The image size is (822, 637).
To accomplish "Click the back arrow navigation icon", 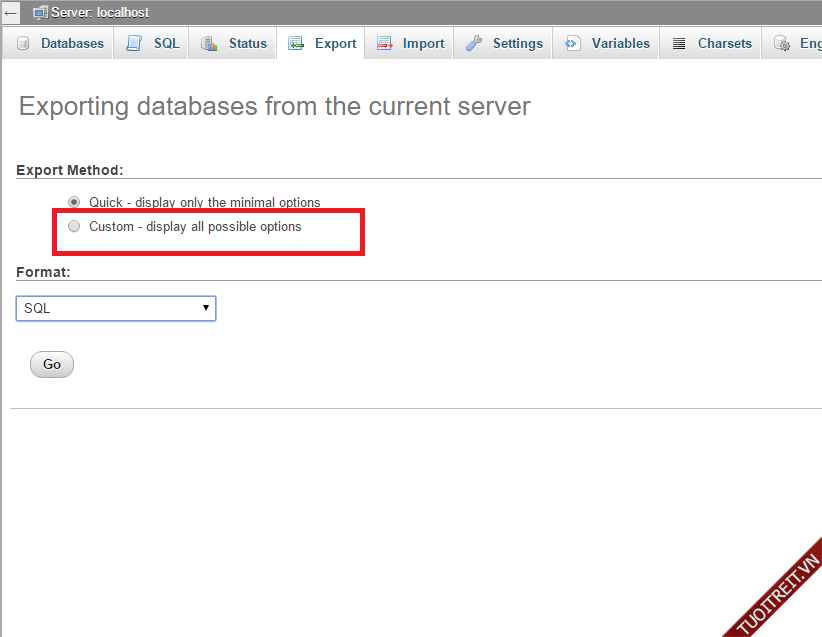I will coord(11,13).
